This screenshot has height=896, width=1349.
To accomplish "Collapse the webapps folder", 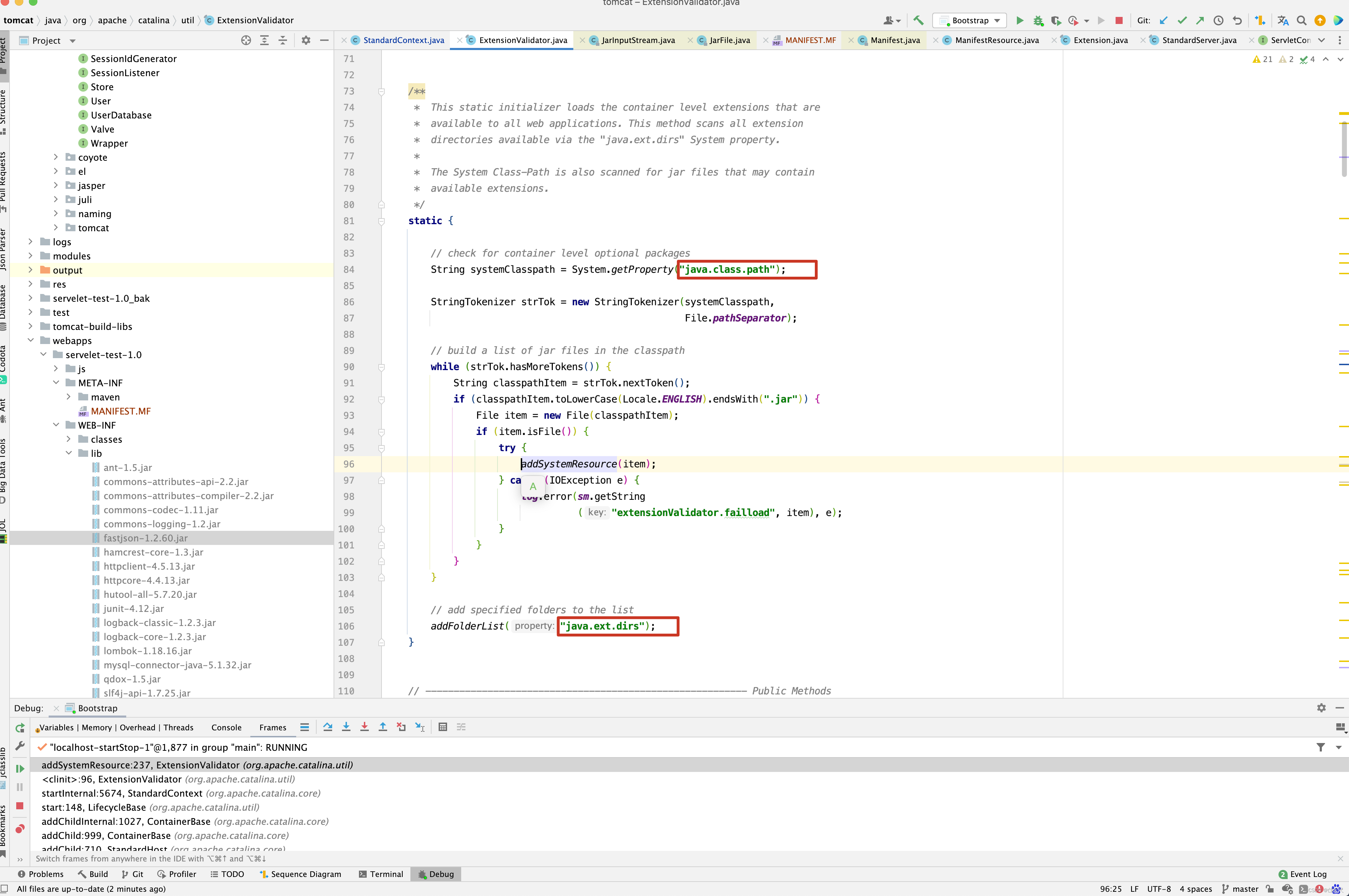I will click(31, 340).
